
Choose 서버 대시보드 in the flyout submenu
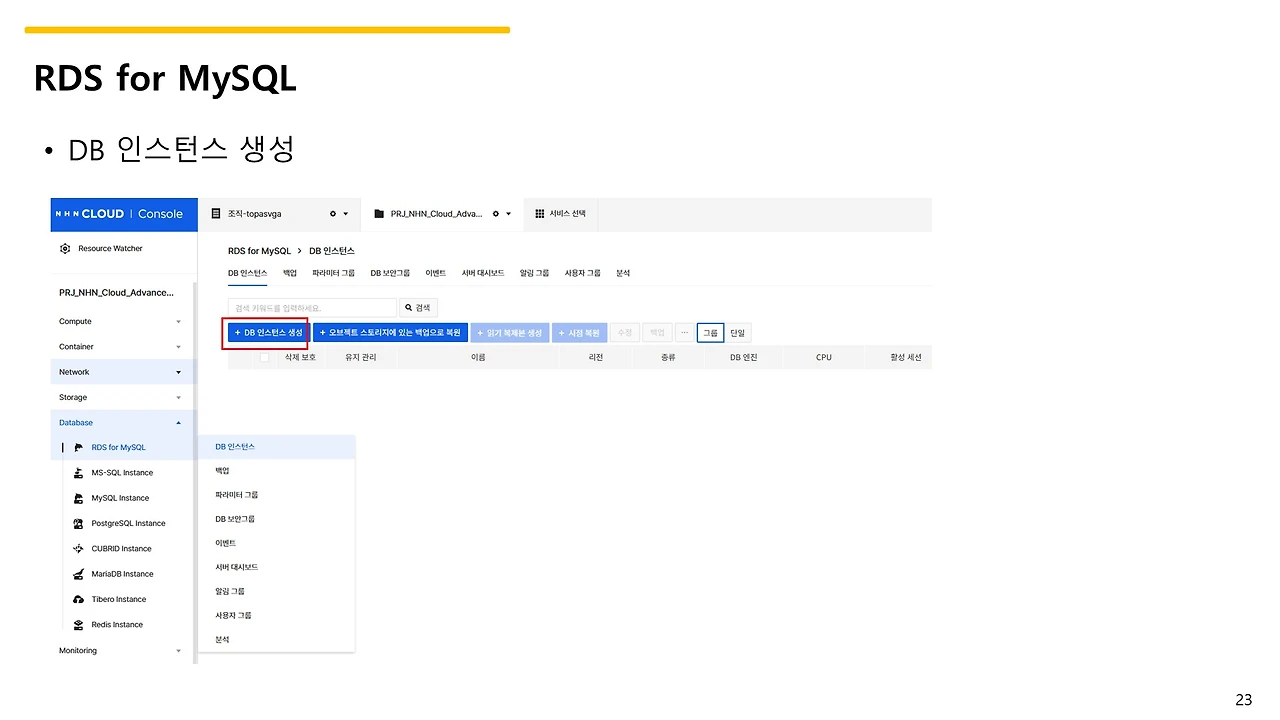pyautogui.click(x=277, y=567)
